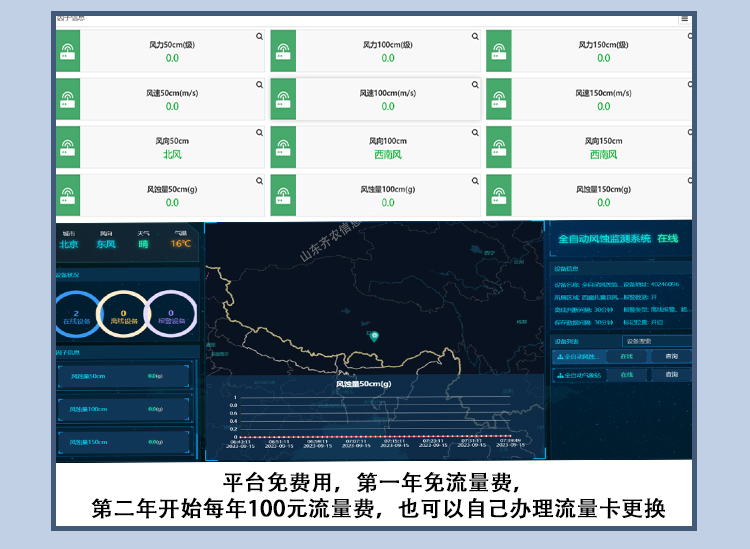Select the 离线设备 yellow status circle
Viewport: 750px width, 549px height.
tap(124, 317)
